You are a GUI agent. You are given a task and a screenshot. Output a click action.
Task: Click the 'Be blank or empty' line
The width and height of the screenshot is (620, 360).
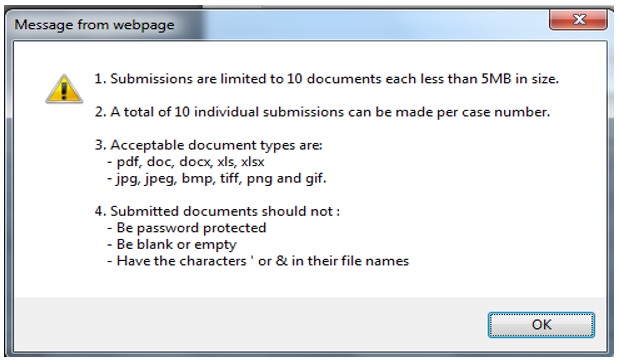click(172, 244)
